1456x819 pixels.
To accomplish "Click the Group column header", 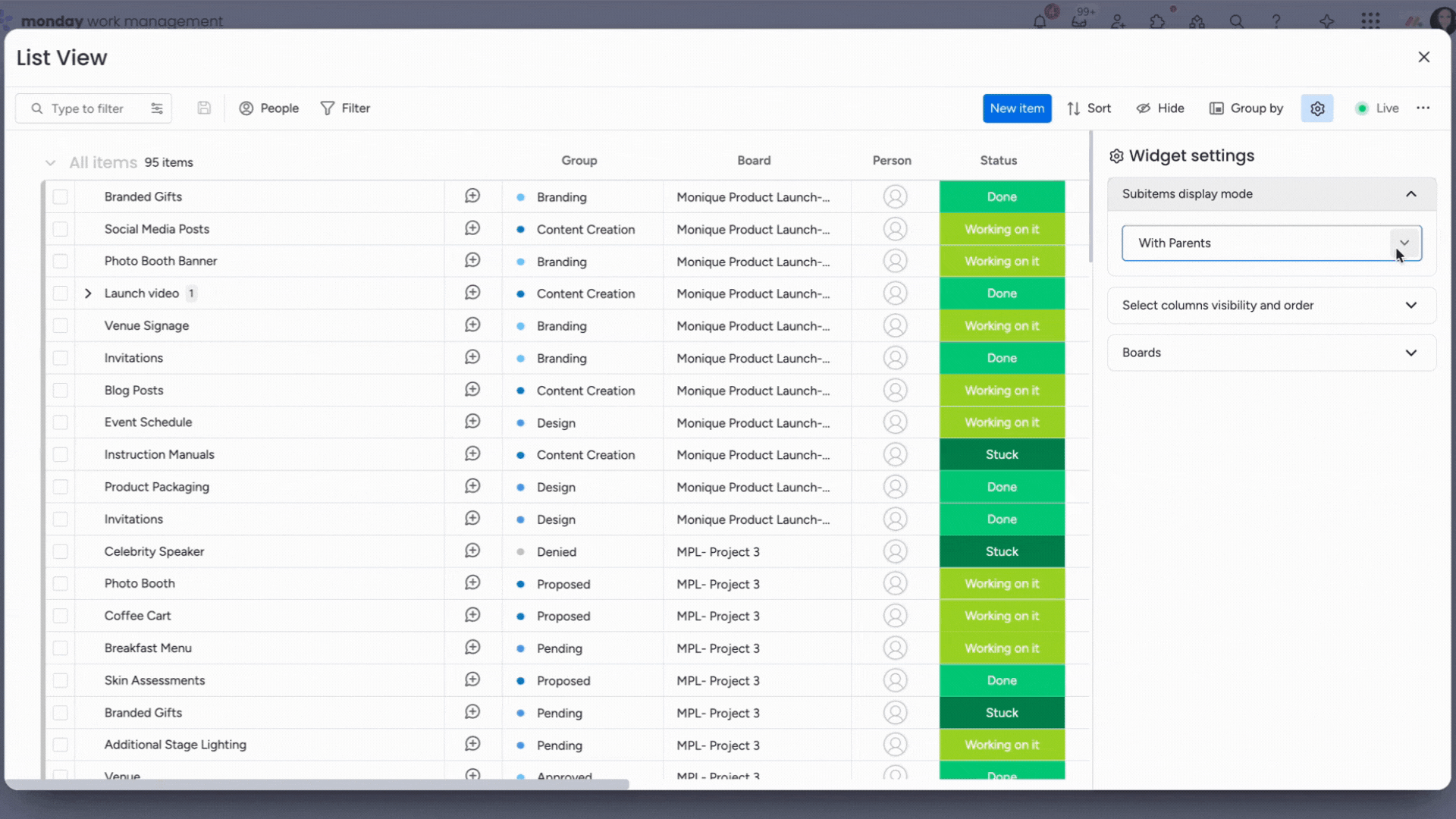I will 579,160.
